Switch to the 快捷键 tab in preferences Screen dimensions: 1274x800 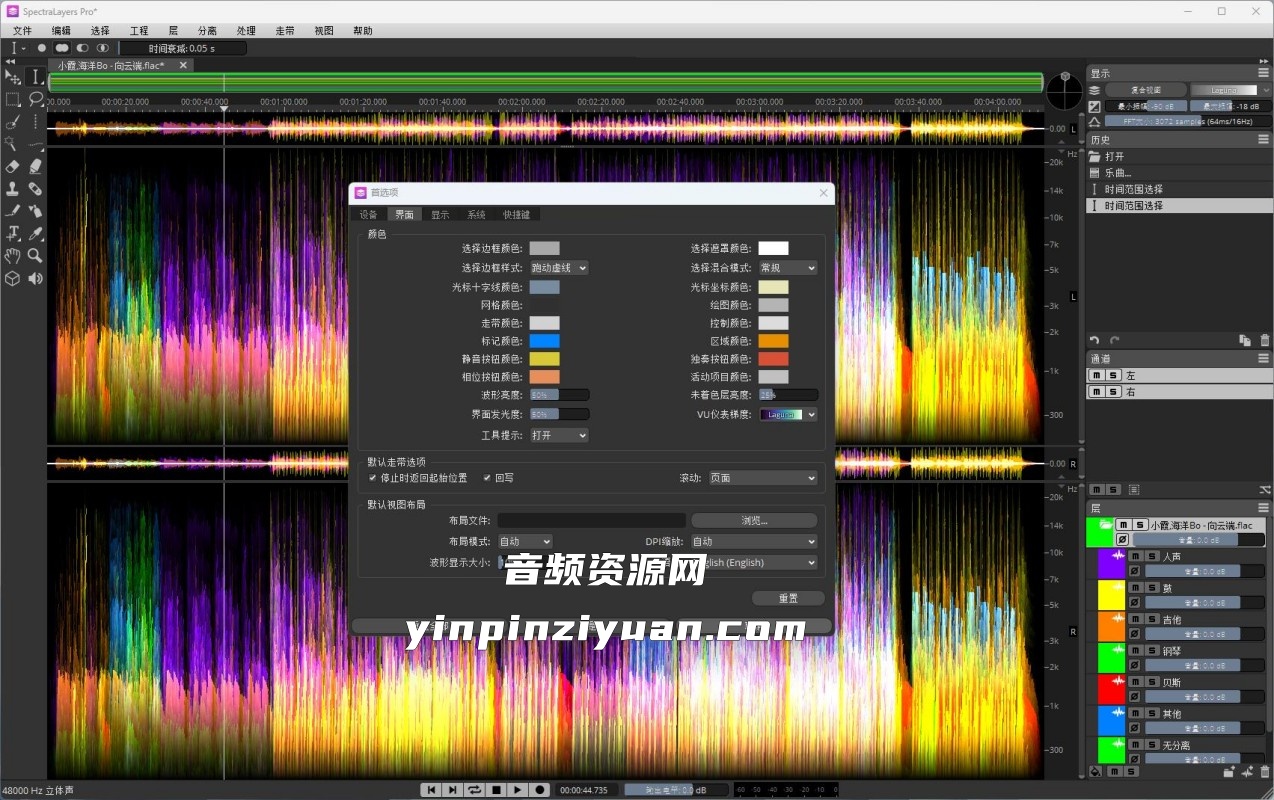point(516,214)
